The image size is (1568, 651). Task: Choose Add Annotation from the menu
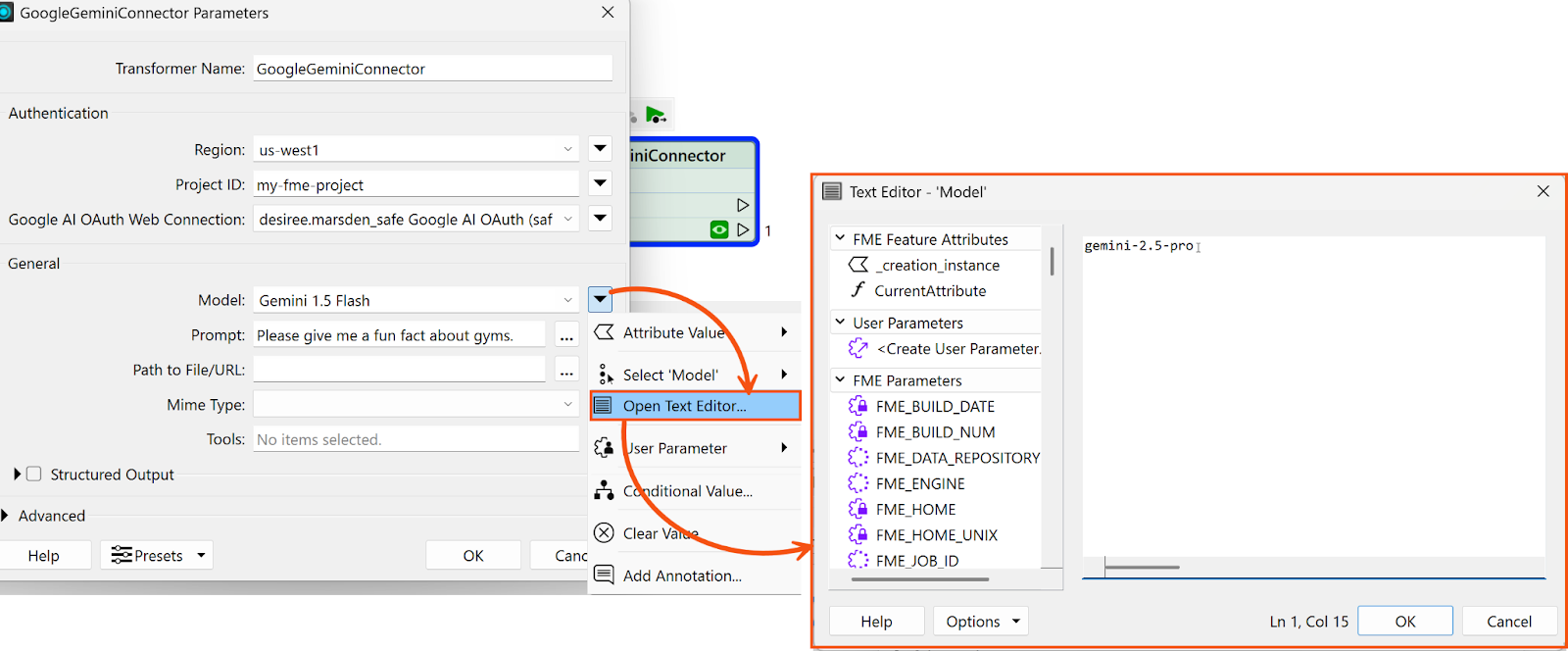click(x=695, y=576)
